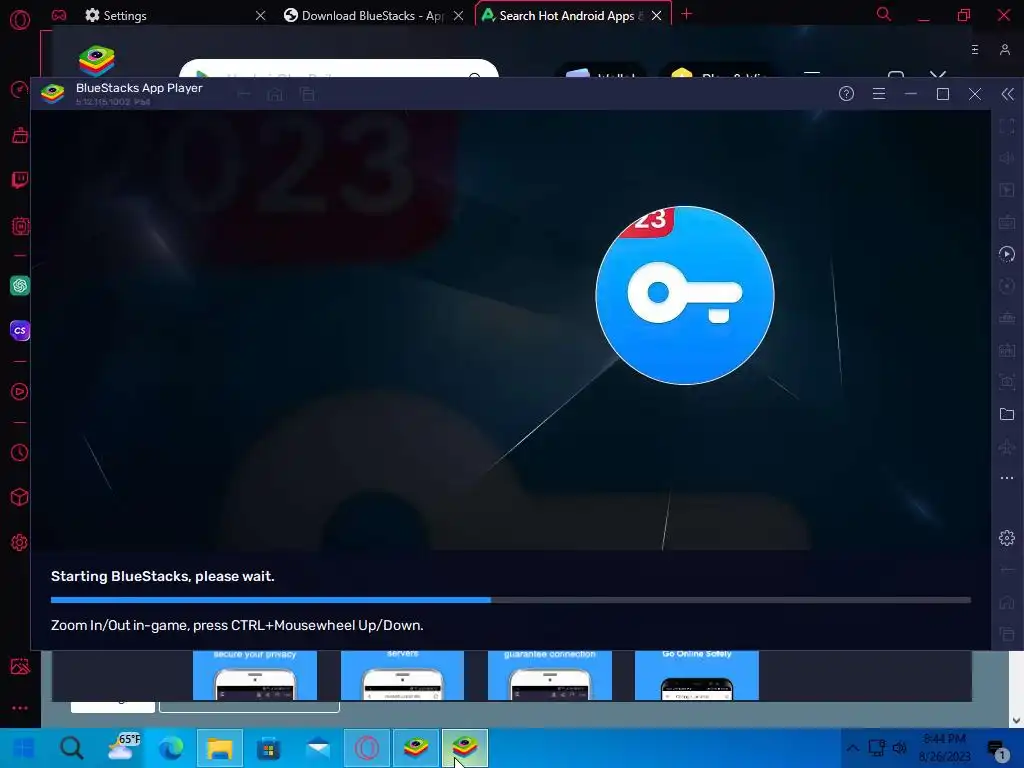This screenshot has height=768, width=1024.
Task: Open GX Control speedometer in Opera sidebar
Action: pos(20,89)
